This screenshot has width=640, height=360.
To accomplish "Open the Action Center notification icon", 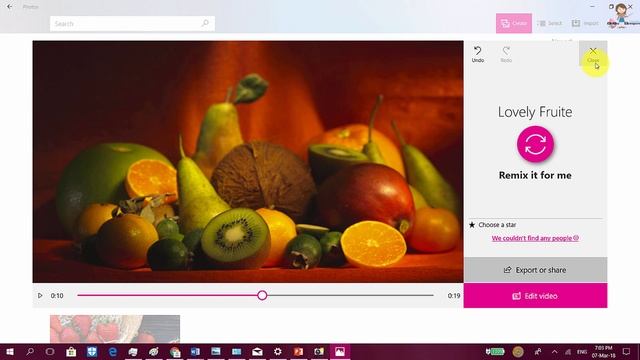I will pos(626,351).
